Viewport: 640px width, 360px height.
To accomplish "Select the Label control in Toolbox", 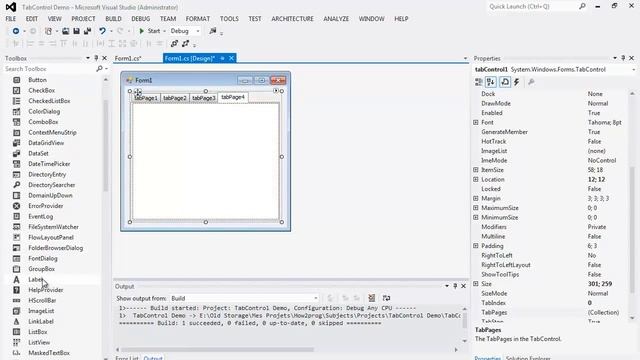I will click(x=36, y=280).
